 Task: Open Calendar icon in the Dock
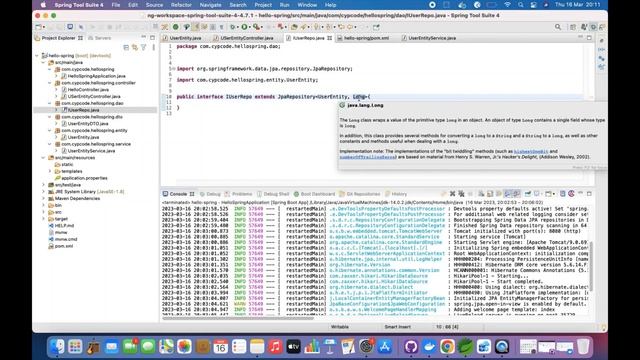[x=220, y=347]
